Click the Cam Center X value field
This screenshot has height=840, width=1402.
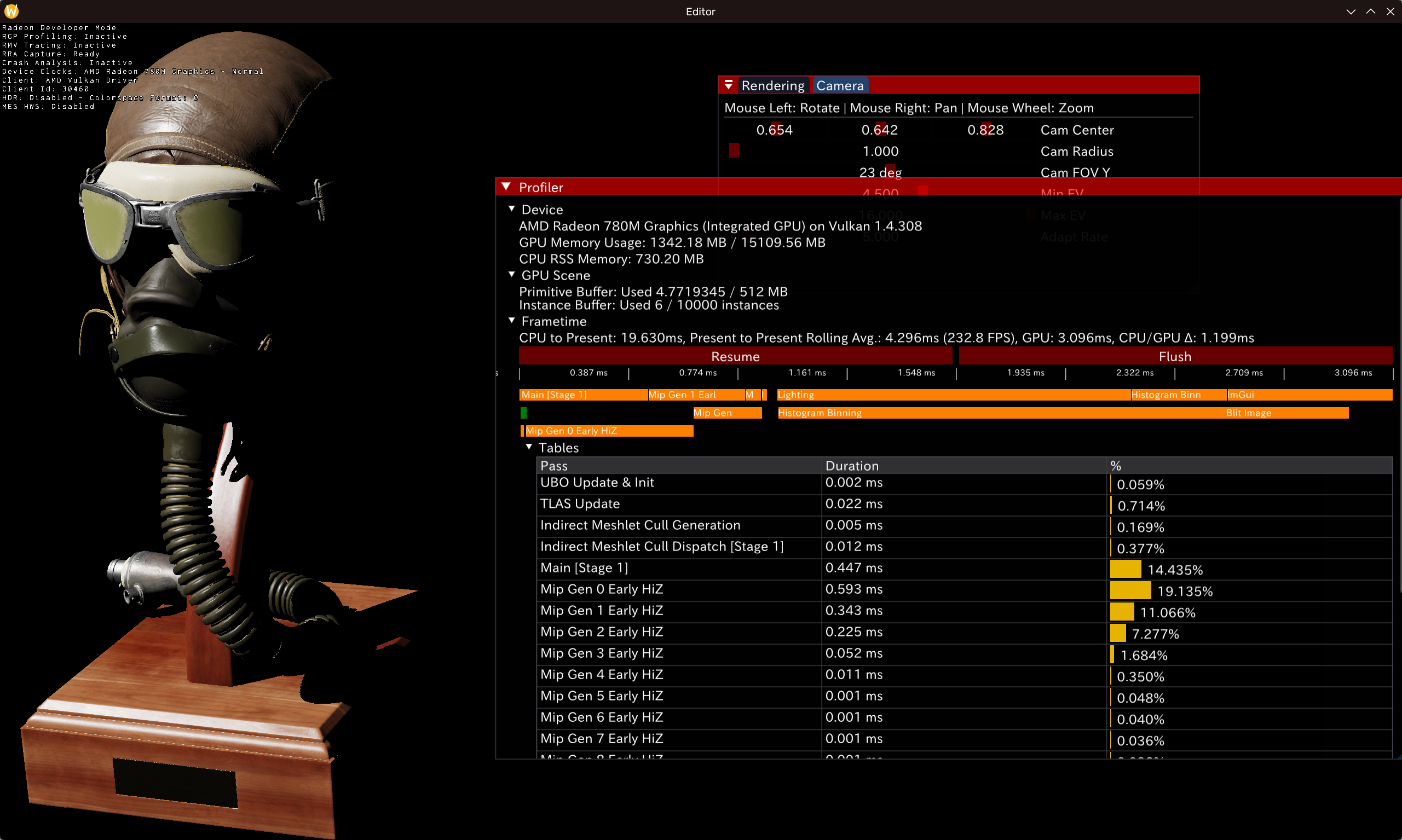[774, 130]
